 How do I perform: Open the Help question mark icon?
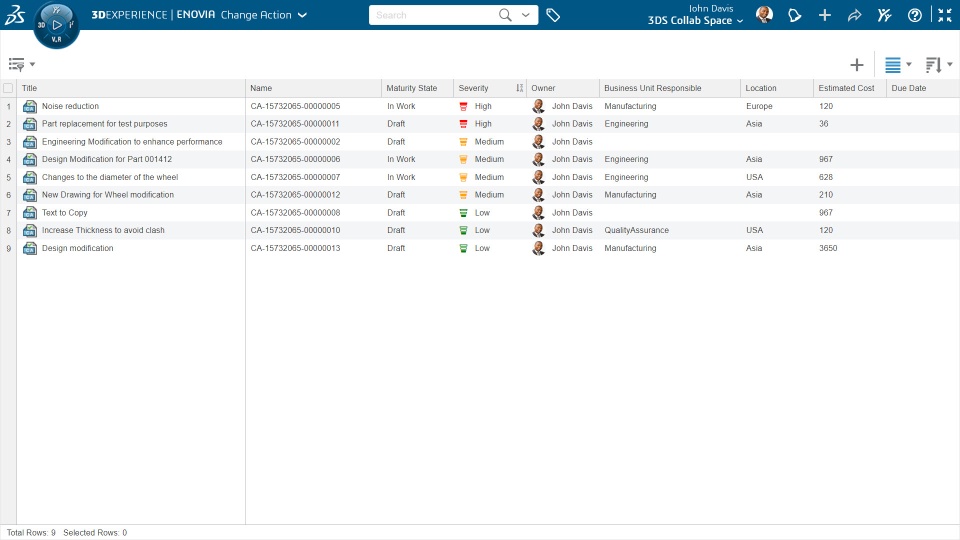[915, 15]
